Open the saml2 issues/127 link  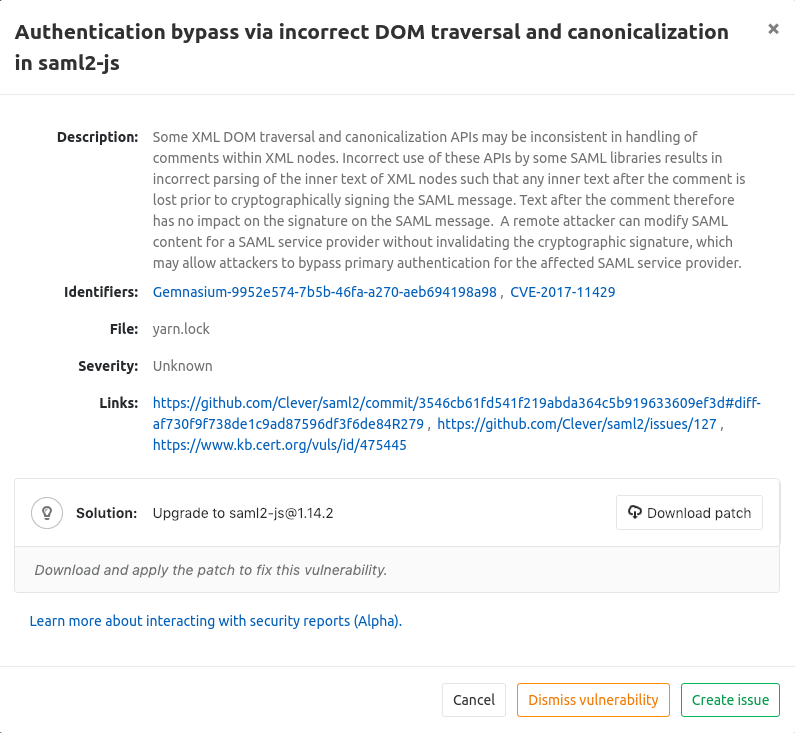tap(576, 424)
